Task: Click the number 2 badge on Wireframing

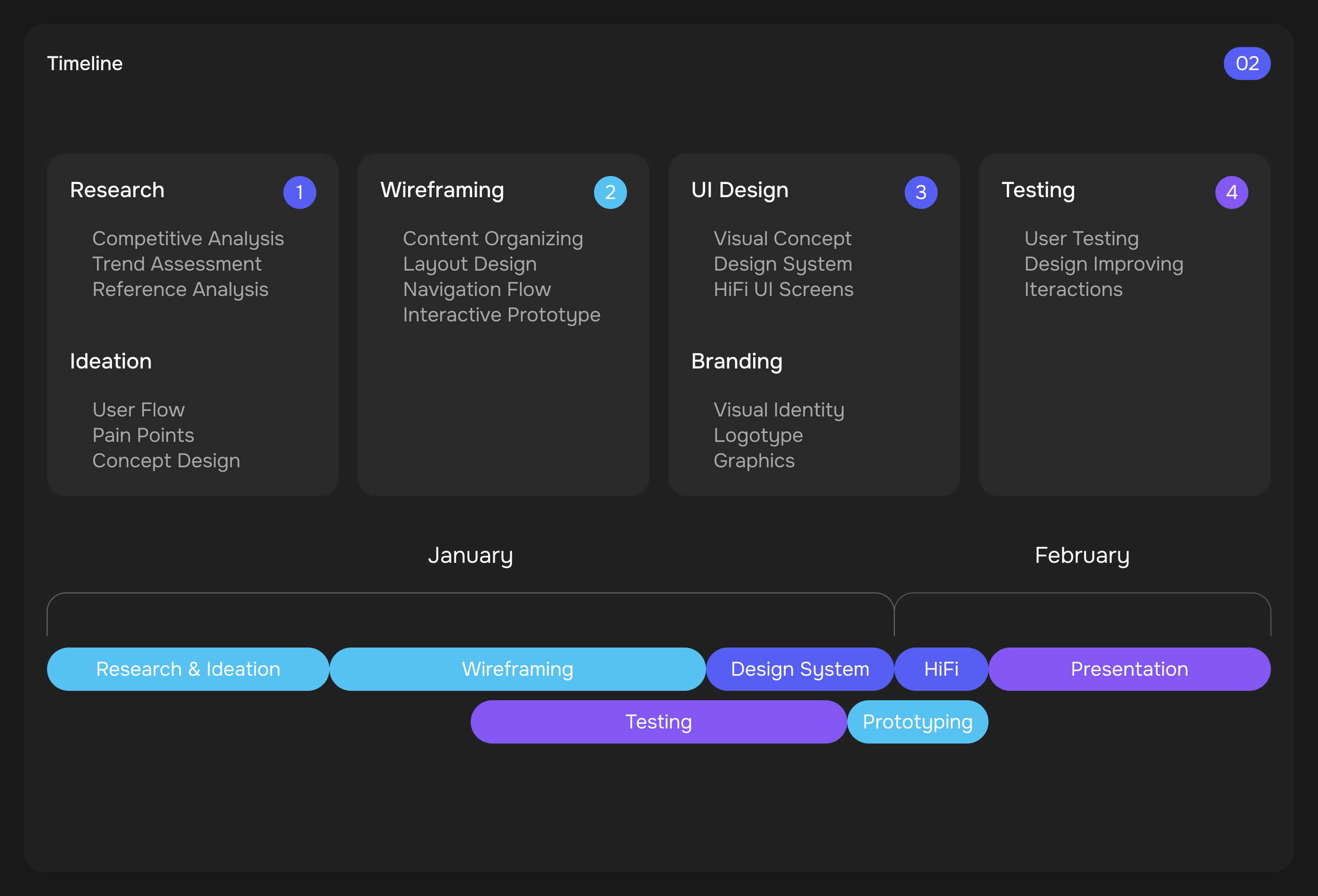Action: click(610, 192)
